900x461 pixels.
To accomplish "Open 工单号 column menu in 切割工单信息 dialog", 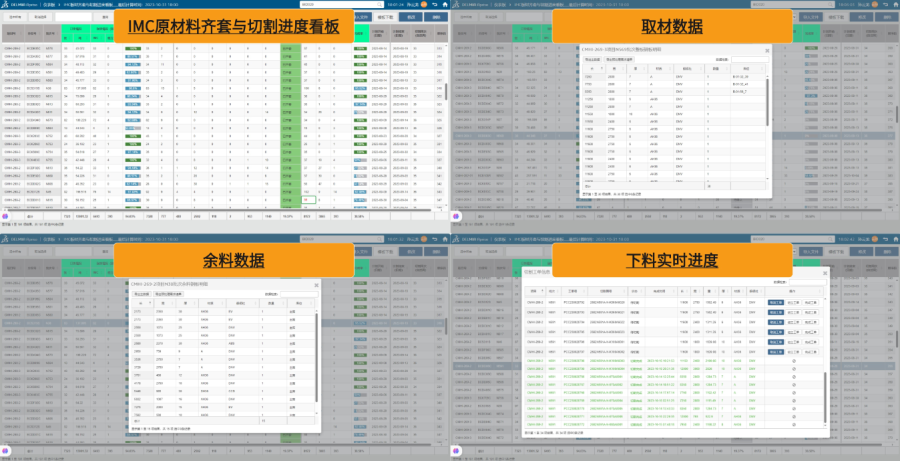I will (x=584, y=291).
